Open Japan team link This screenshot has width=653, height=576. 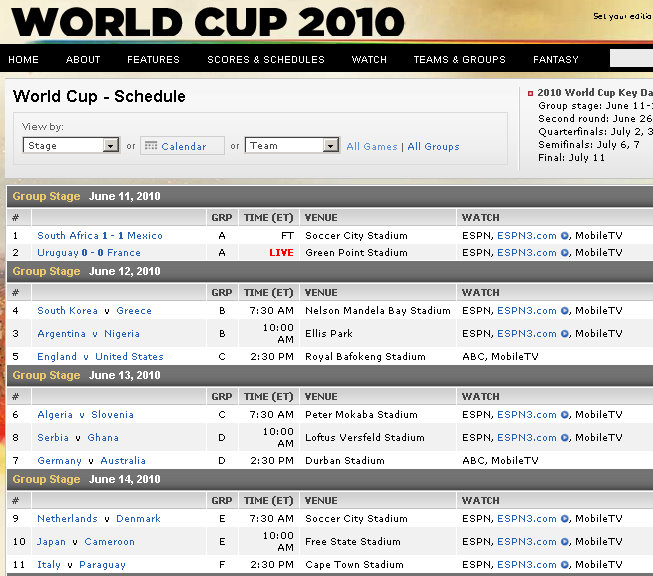pos(51,542)
